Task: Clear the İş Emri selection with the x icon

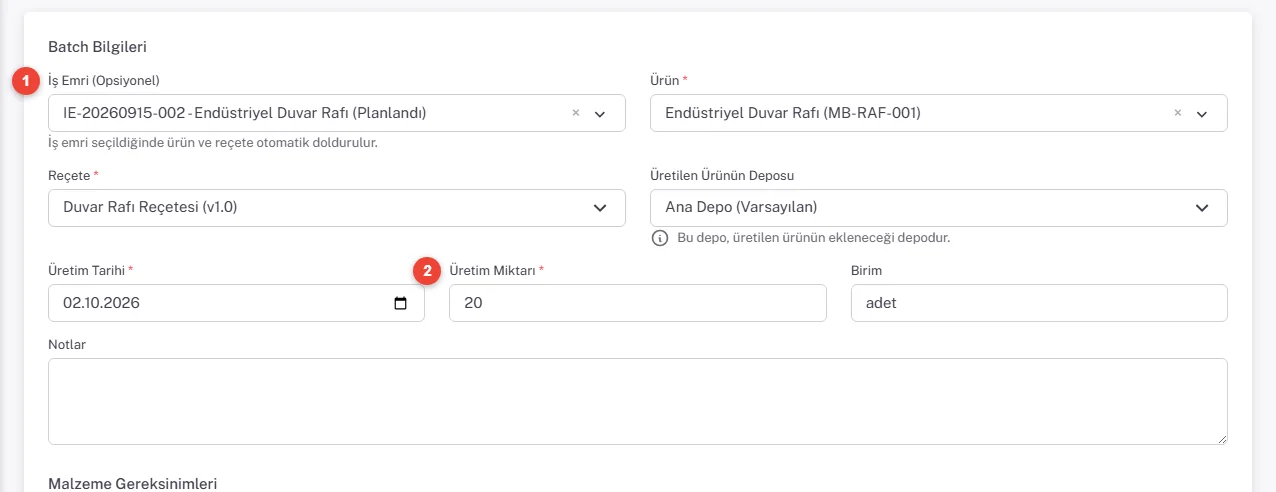Action: (575, 113)
